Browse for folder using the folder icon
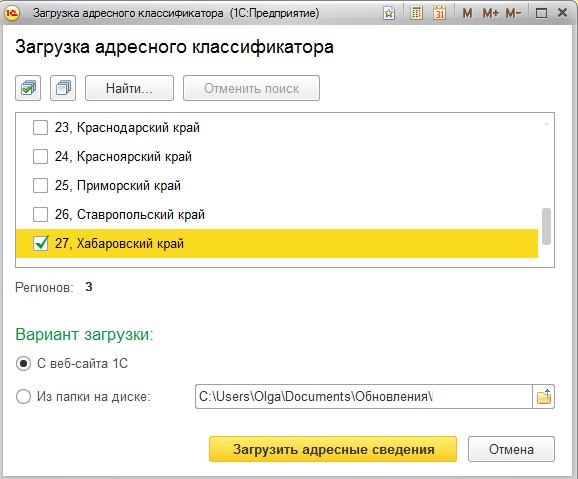The width and height of the screenshot is (578, 479). pos(544,397)
